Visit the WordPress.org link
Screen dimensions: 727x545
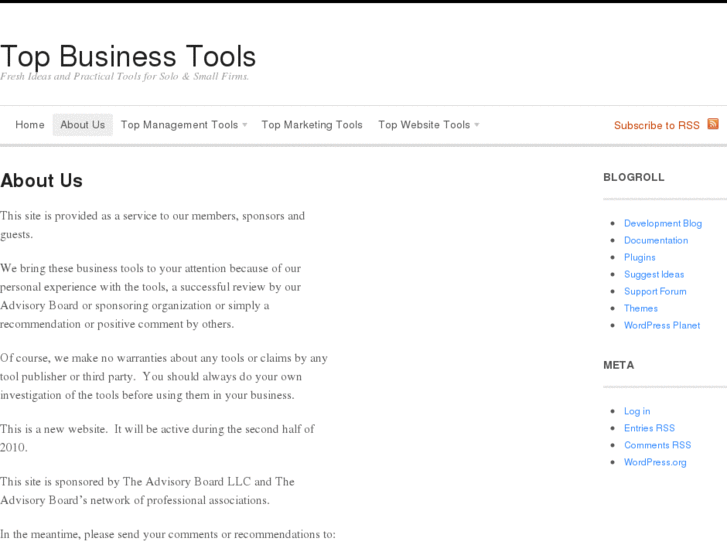click(655, 462)
